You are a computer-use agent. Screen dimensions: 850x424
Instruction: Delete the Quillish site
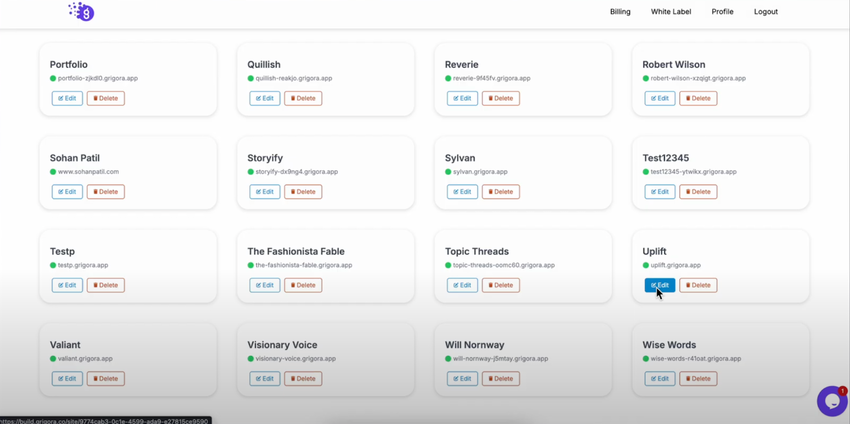303,98
